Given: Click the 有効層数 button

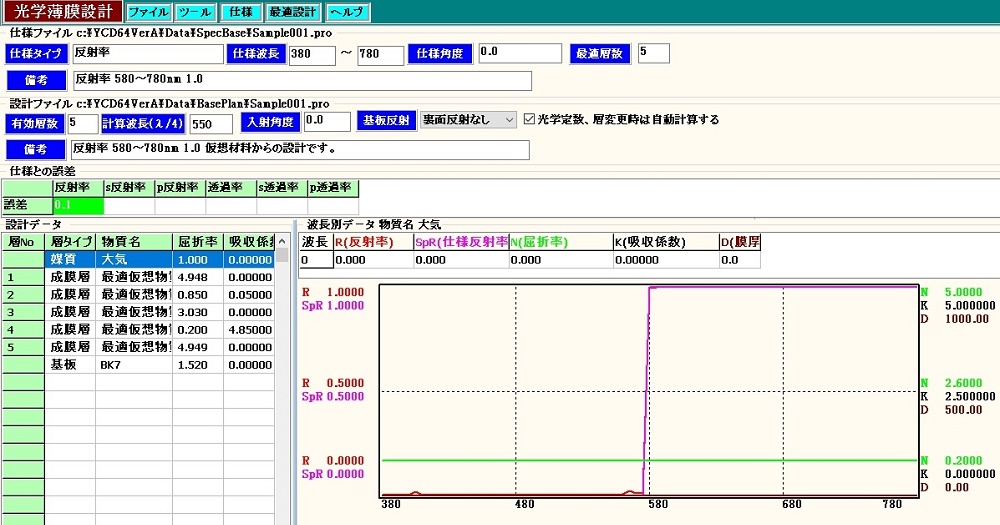Looking at the screenshot, I should pos(35,122).
